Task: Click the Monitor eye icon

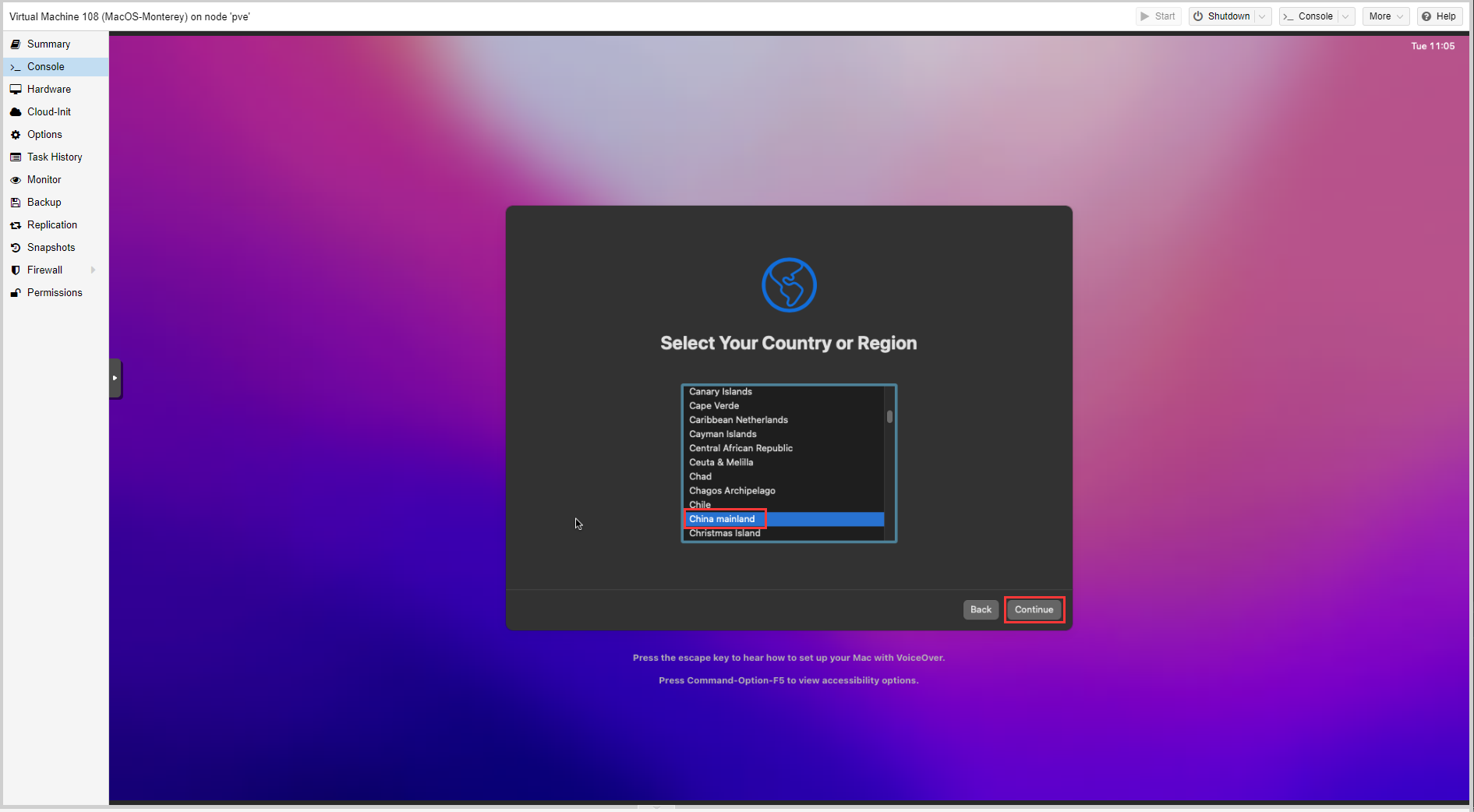Action: pos(16,180)
